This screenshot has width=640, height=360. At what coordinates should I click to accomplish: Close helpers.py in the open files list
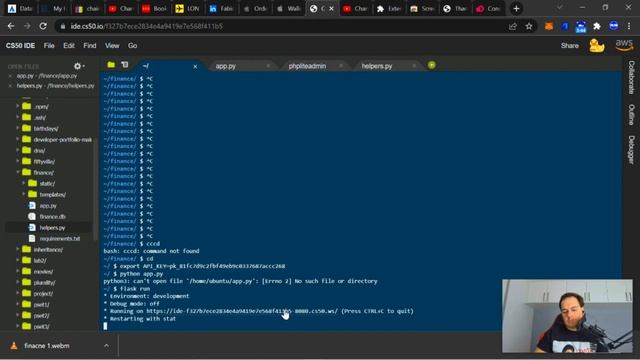pyautogui.click(x=10, y=86)
